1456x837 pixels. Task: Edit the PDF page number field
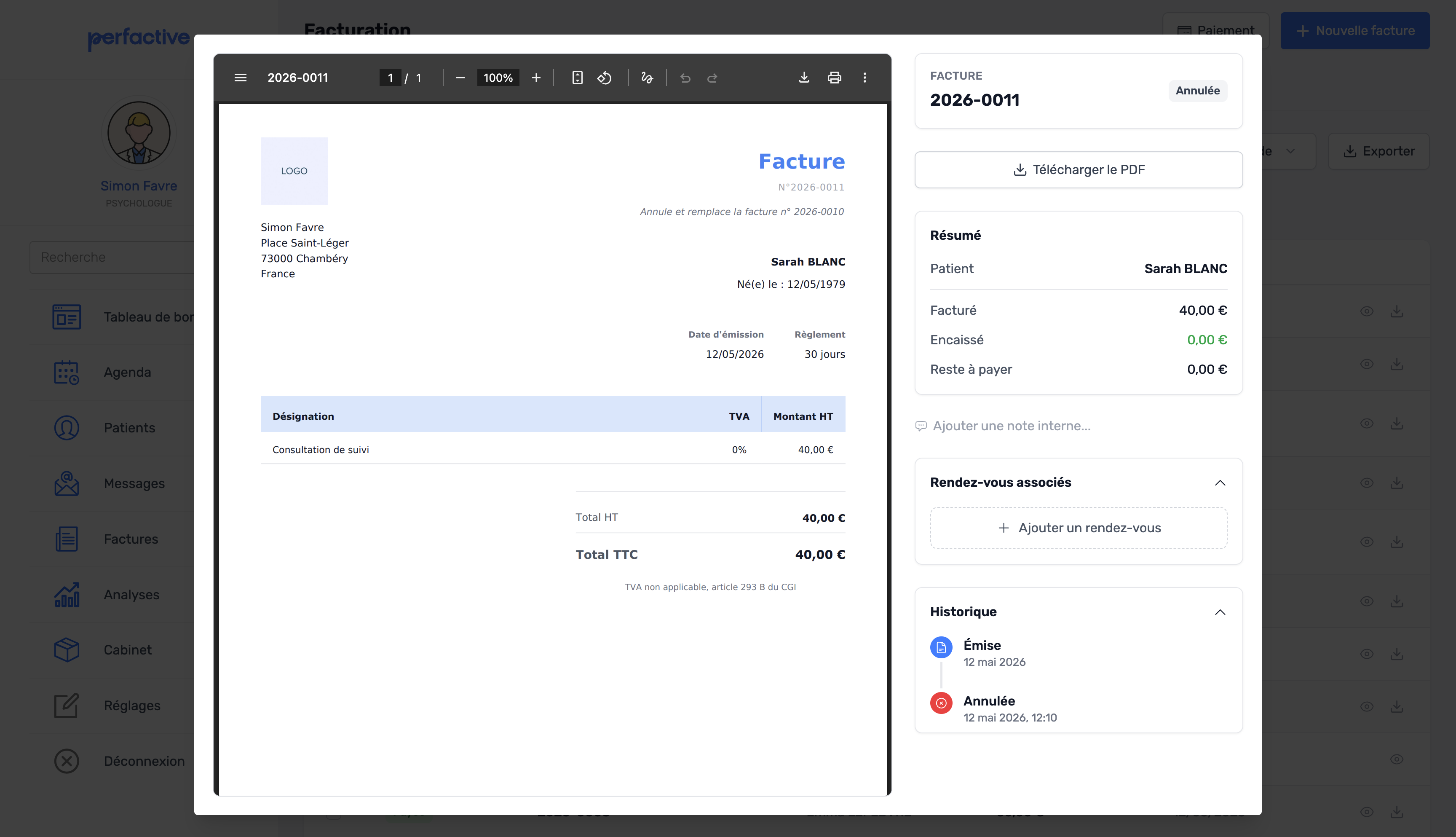(x=390, y=78)
